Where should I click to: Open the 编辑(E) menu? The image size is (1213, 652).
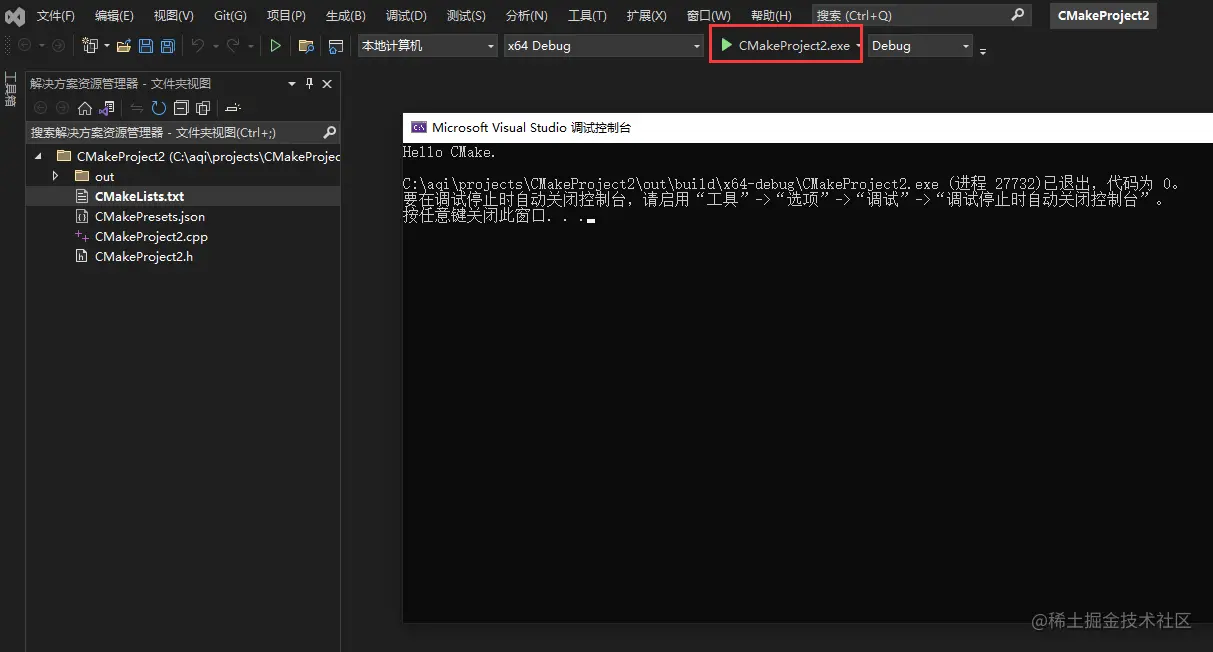114,16
